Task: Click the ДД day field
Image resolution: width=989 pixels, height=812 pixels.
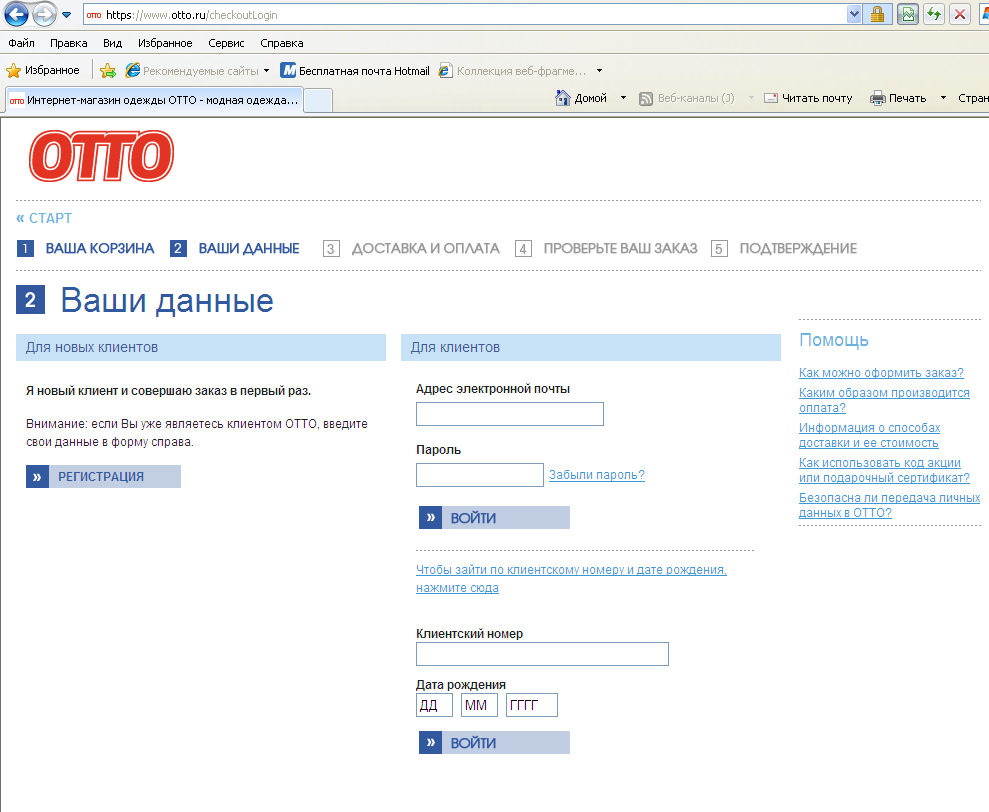Action: (x=435, y=705)
